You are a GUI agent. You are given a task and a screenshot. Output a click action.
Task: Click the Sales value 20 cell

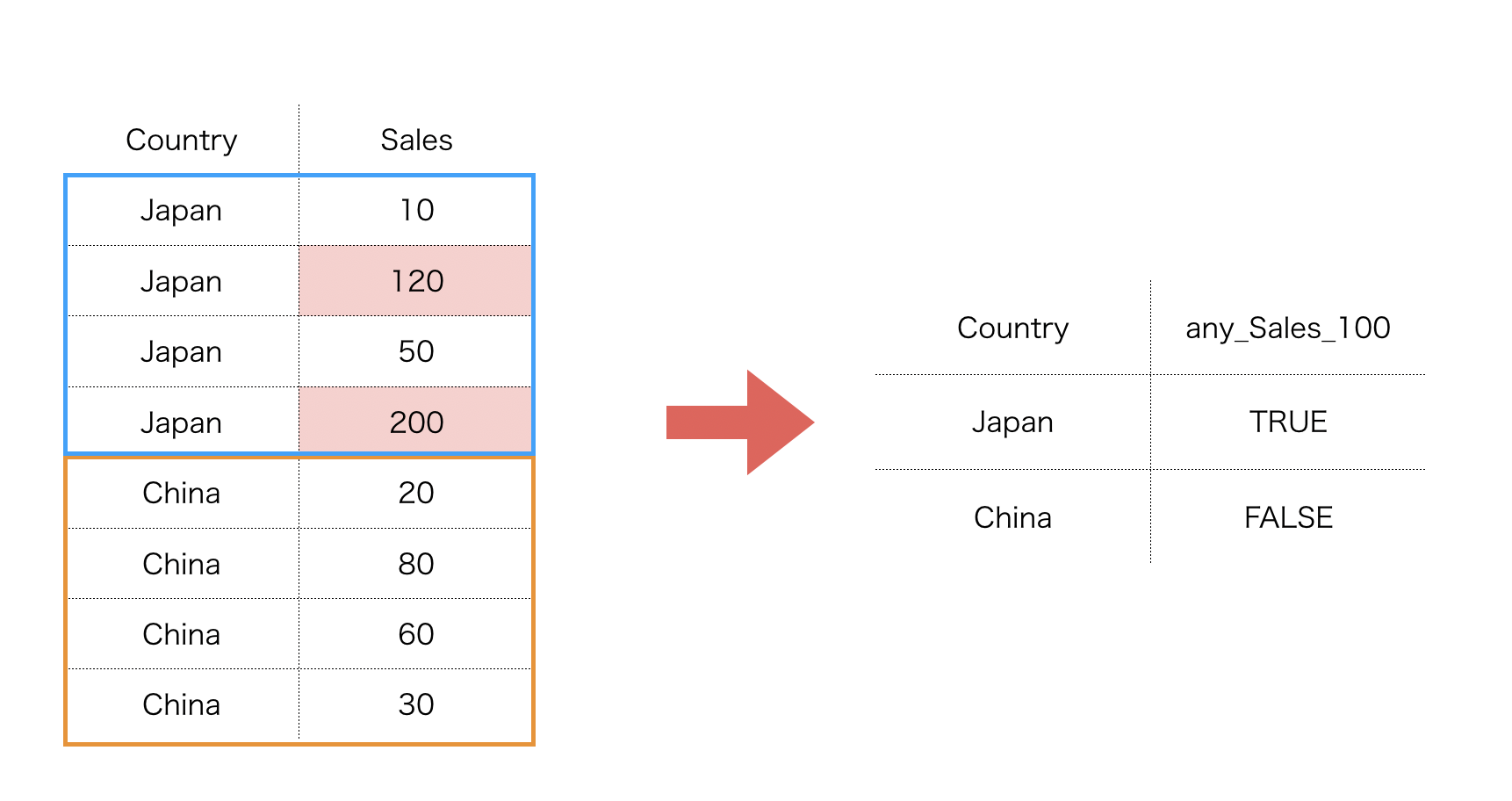(416, 493)
